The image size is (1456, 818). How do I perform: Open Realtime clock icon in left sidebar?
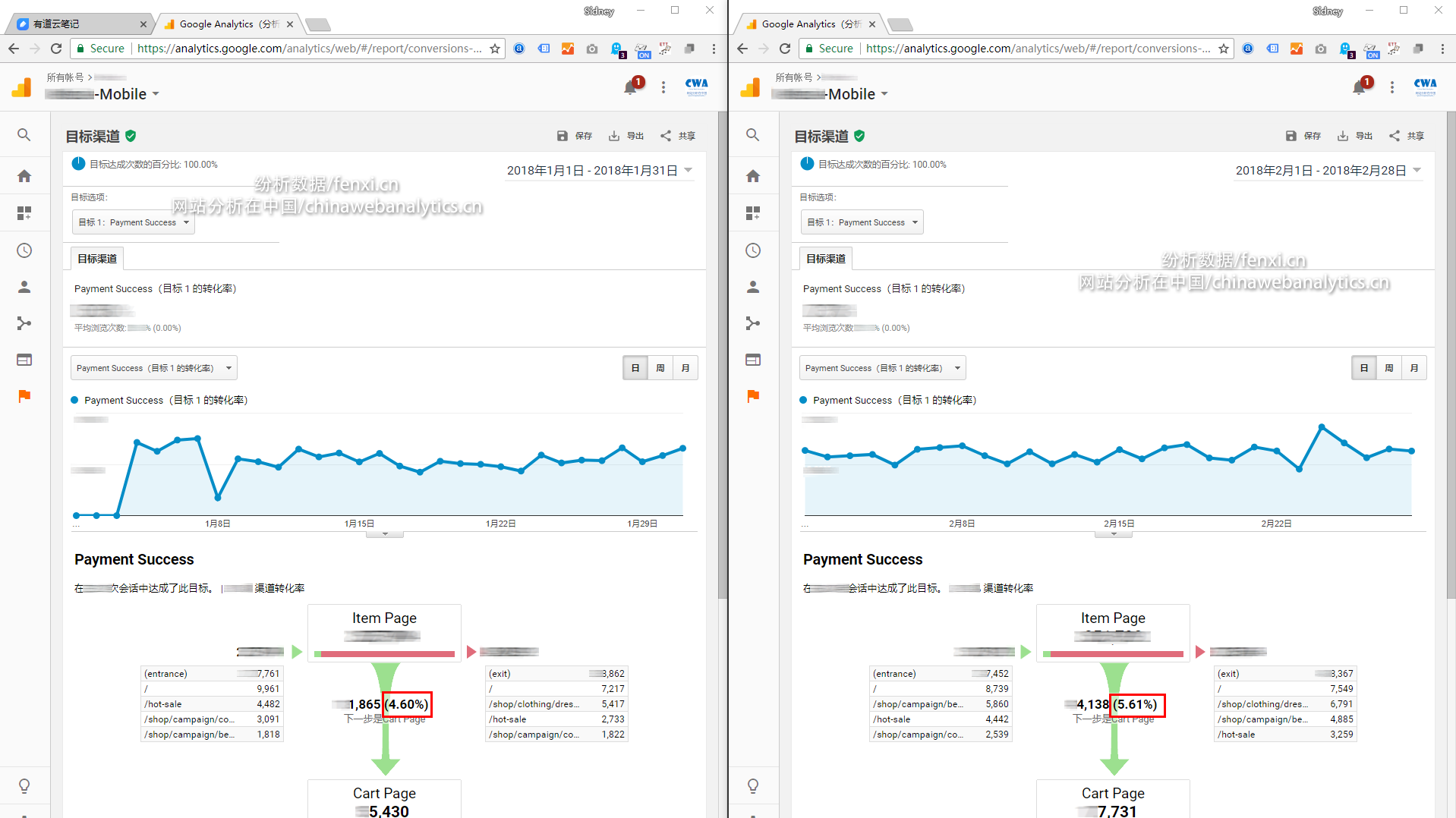pyautogui.click(x=24, y=250)
